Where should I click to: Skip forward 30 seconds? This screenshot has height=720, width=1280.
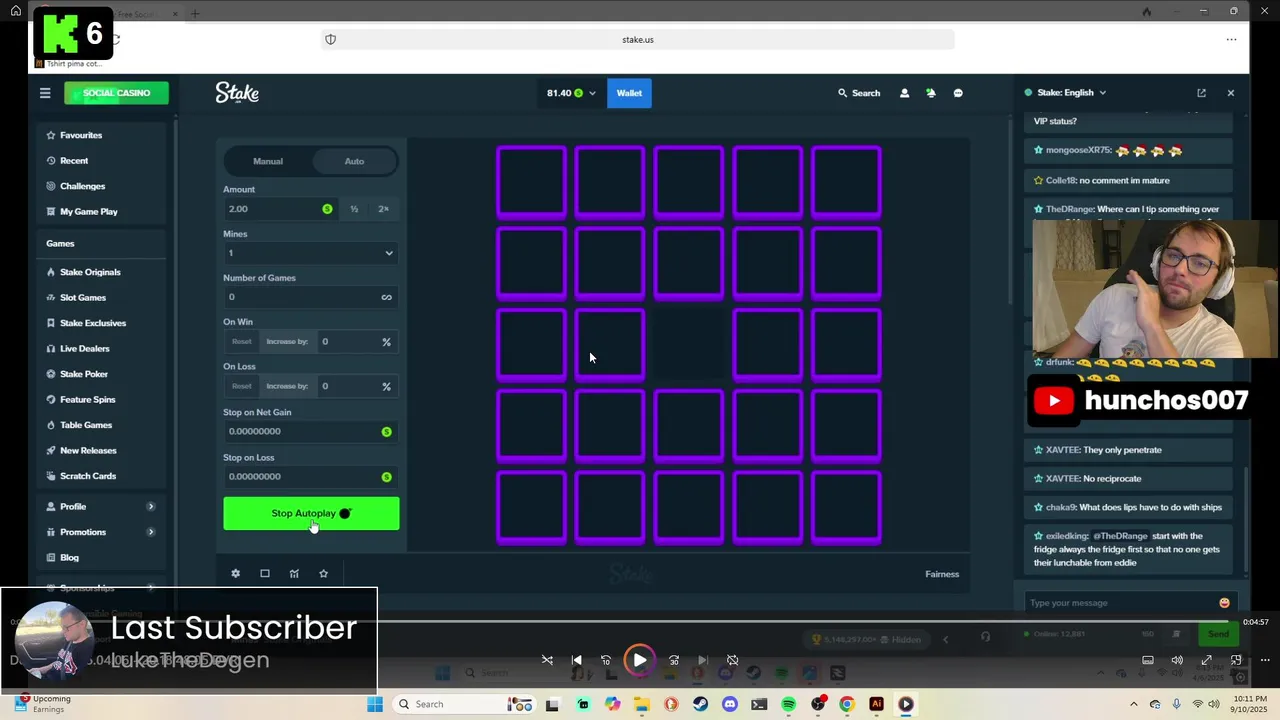click(x=674, y=660)
